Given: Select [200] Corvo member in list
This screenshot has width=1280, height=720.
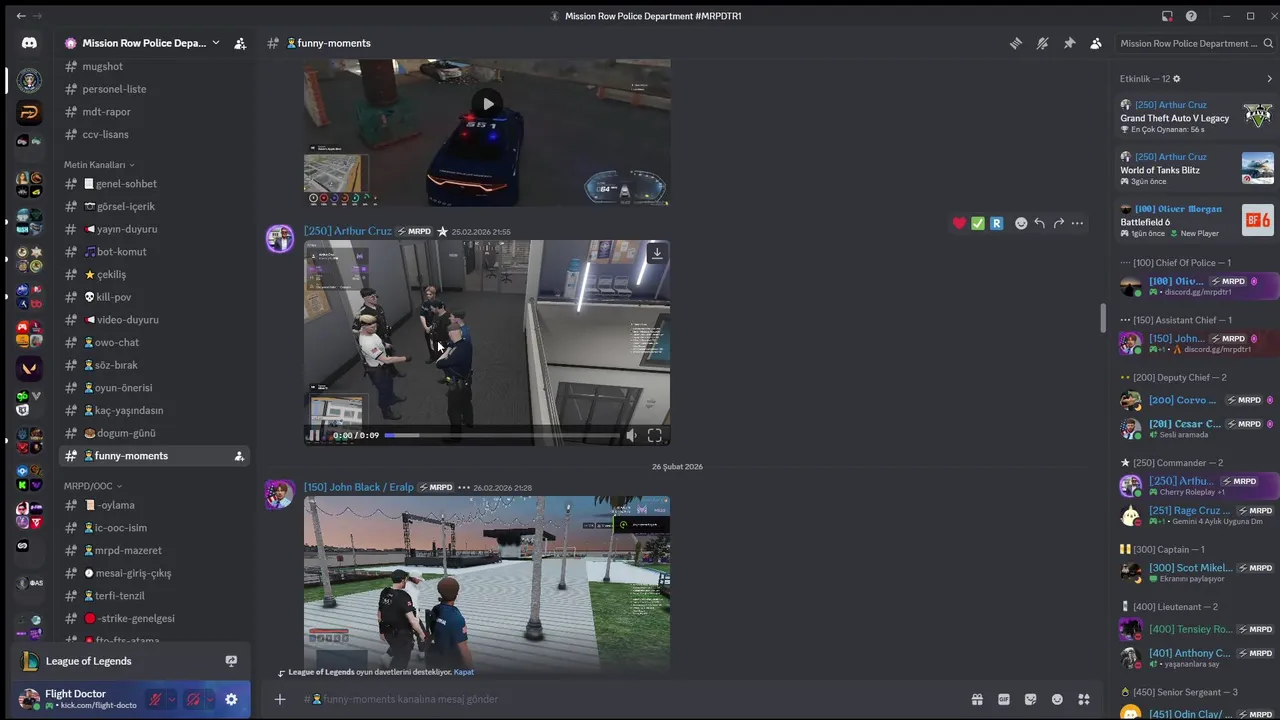Looking at the screenshot, I should pyautogui.click(x=1198, y=400).
